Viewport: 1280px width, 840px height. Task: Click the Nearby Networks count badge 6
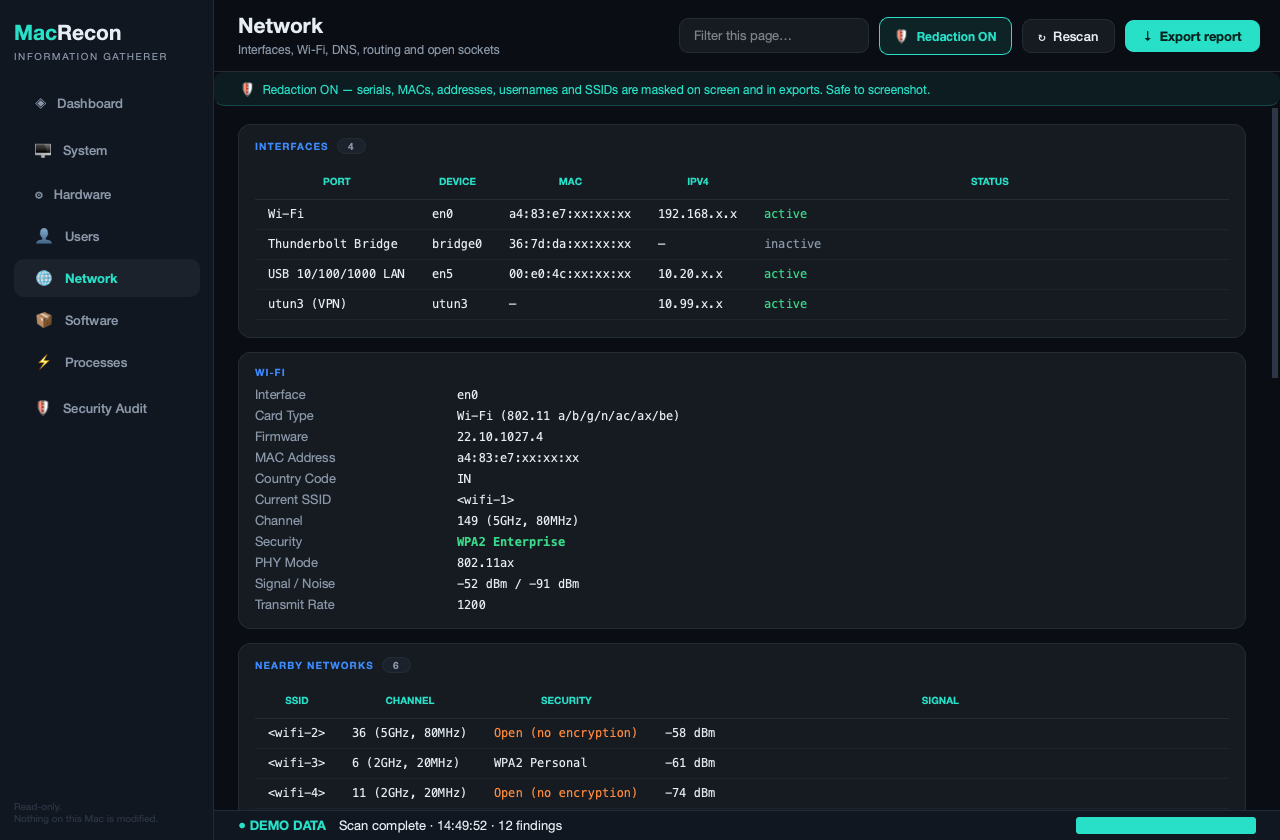click(396, 665)
